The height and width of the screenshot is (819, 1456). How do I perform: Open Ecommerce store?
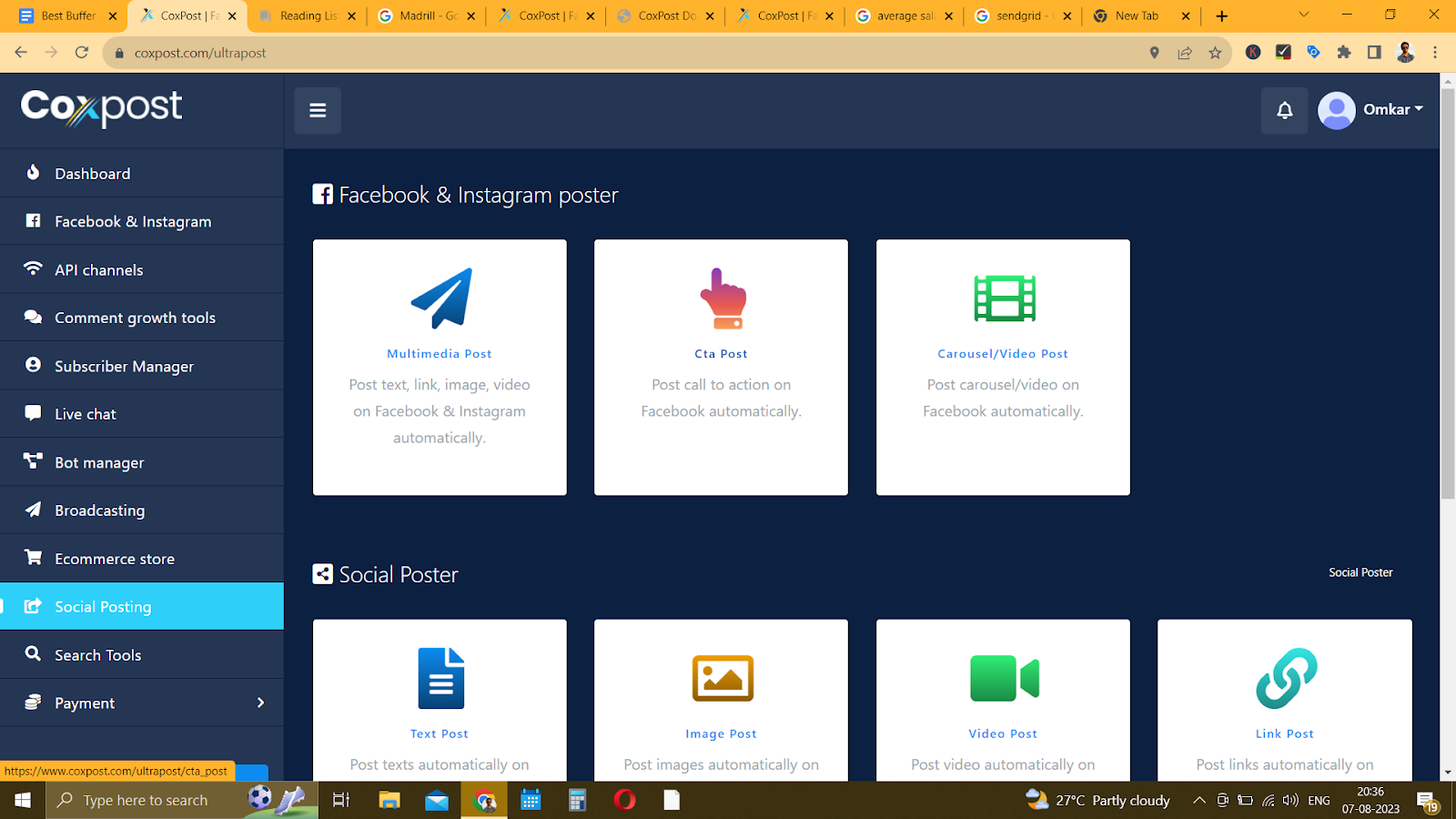click(142, 559)
